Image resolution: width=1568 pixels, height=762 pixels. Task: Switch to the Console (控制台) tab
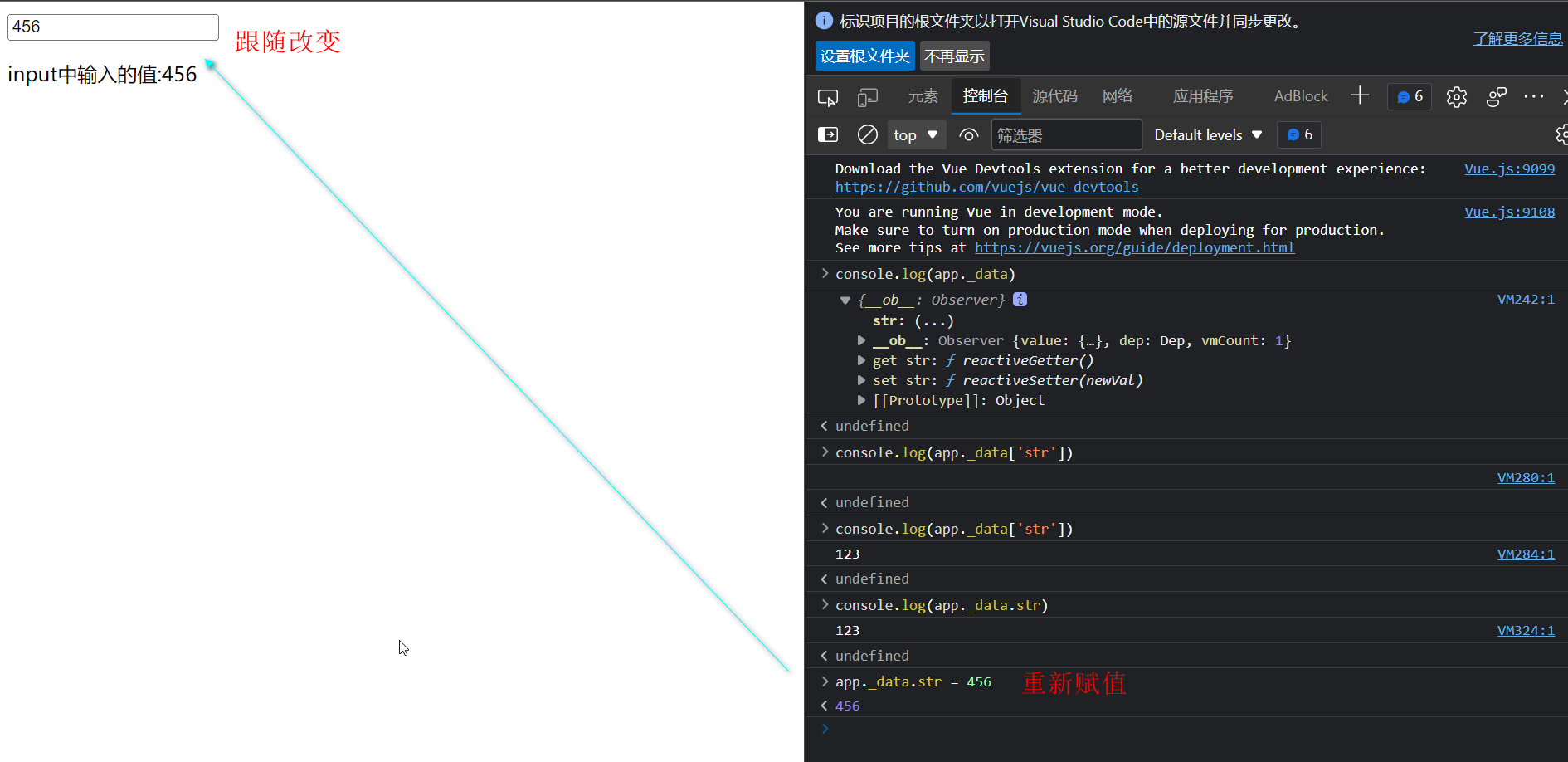(985, 96)
